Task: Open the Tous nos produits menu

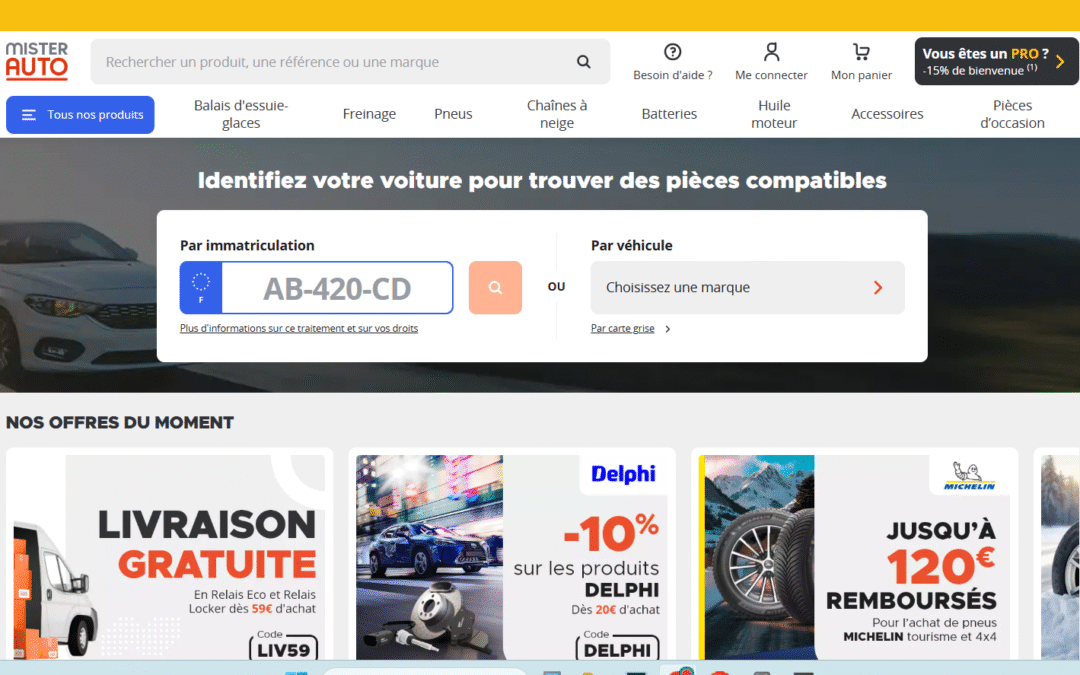Action: pos(80,115)
